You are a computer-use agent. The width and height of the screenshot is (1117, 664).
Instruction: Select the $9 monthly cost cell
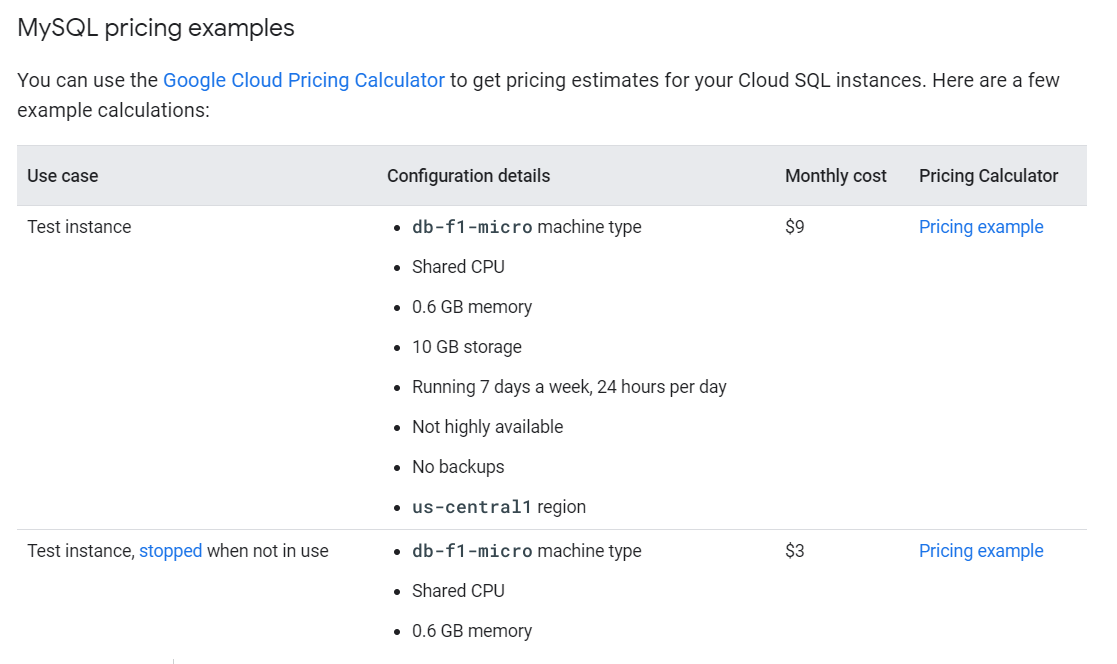click(x=794, y=227)
